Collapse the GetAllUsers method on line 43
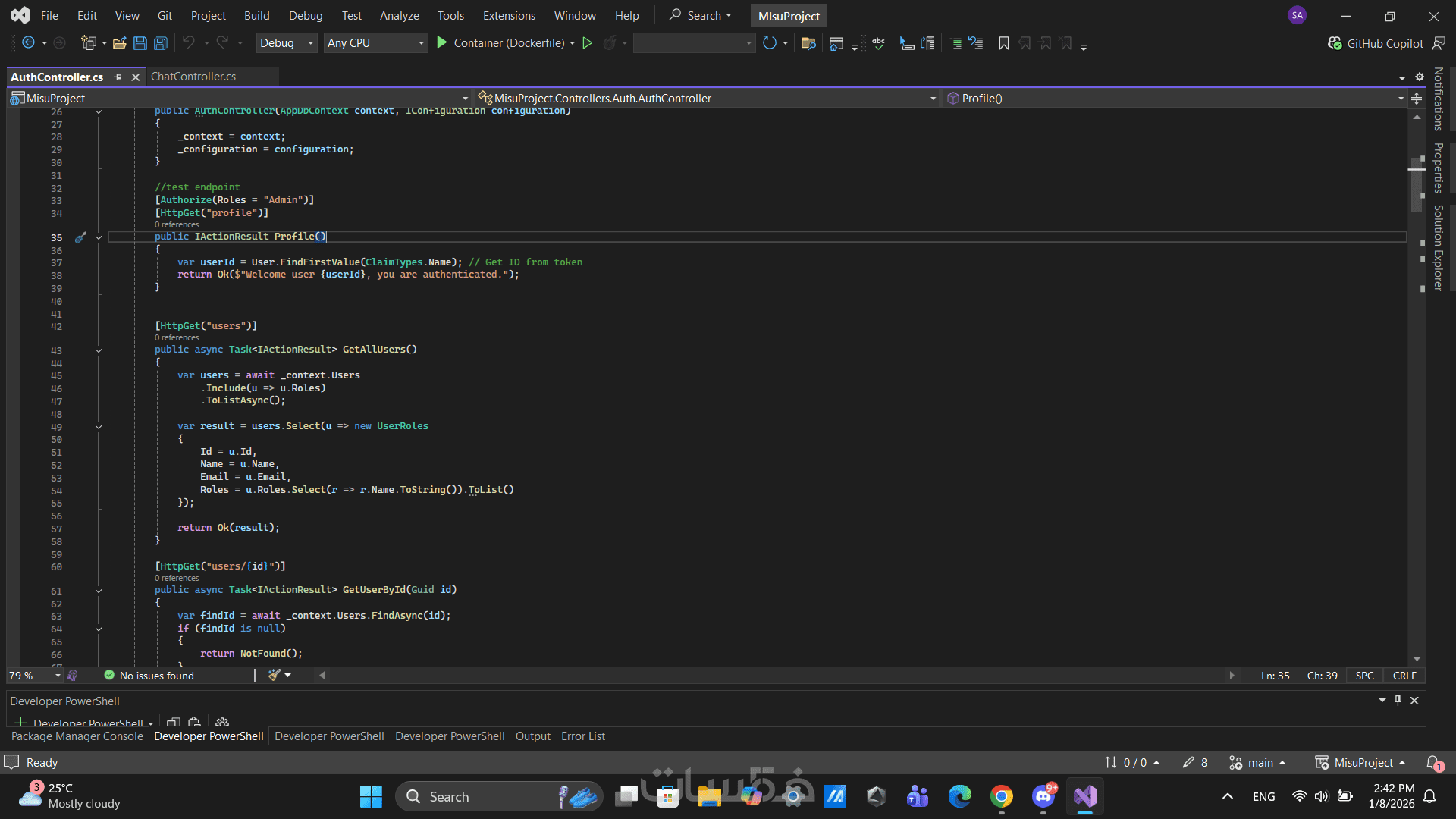The width and height of the screenshot is (1456, 819). tap(99, 350)
